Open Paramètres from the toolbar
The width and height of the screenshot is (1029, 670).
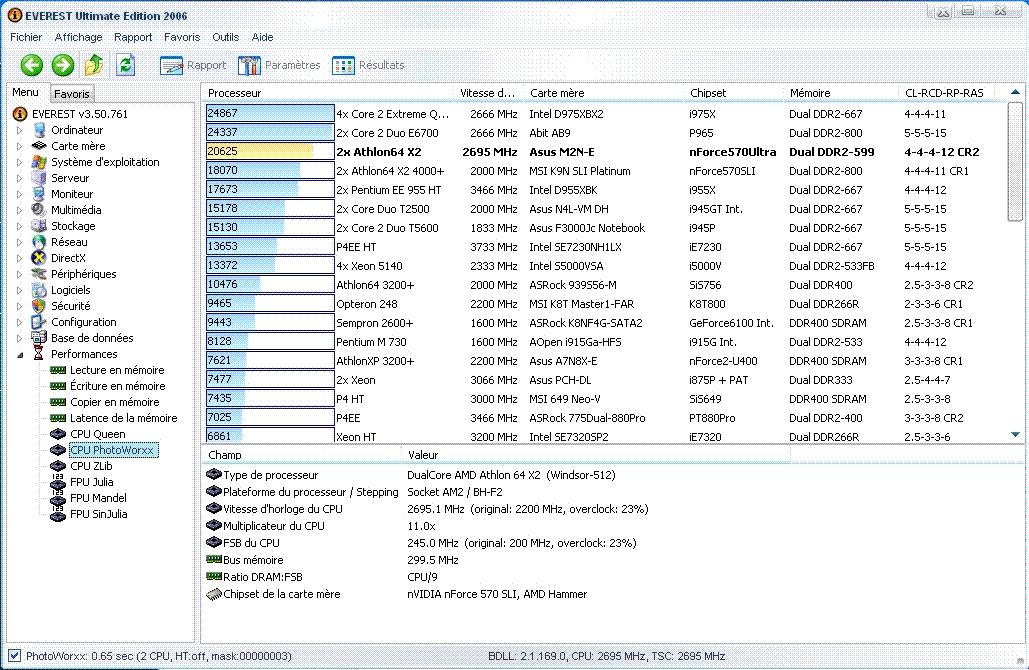280,65
